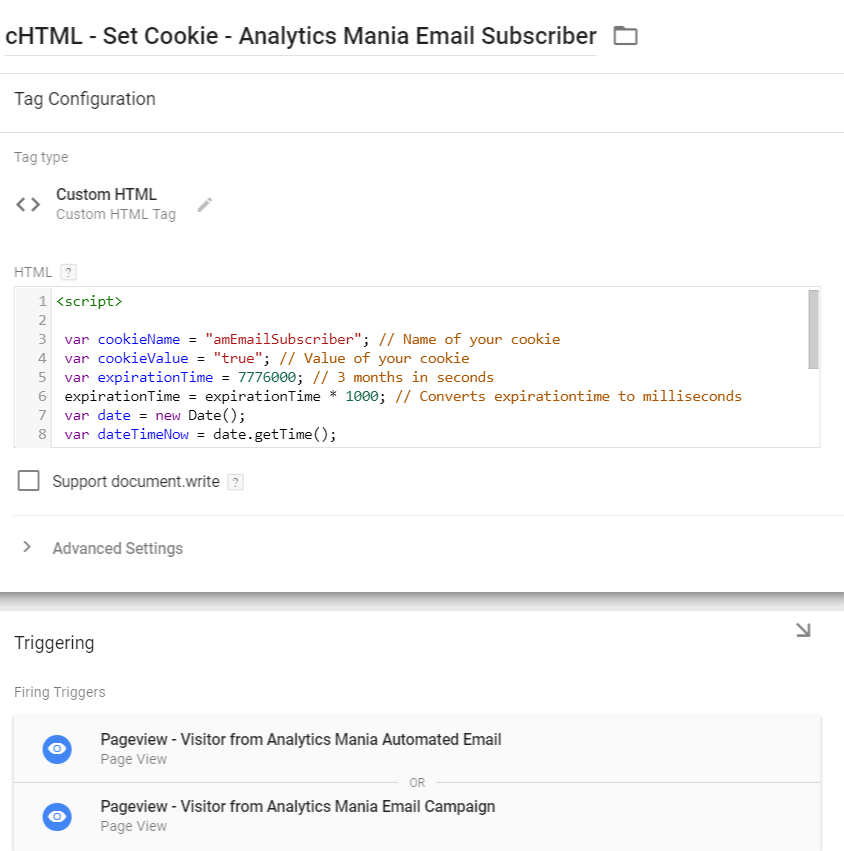Click the Custom HTML code brackets icon
This screenshot has width=844, height=851.
click(x=28, y=204)
